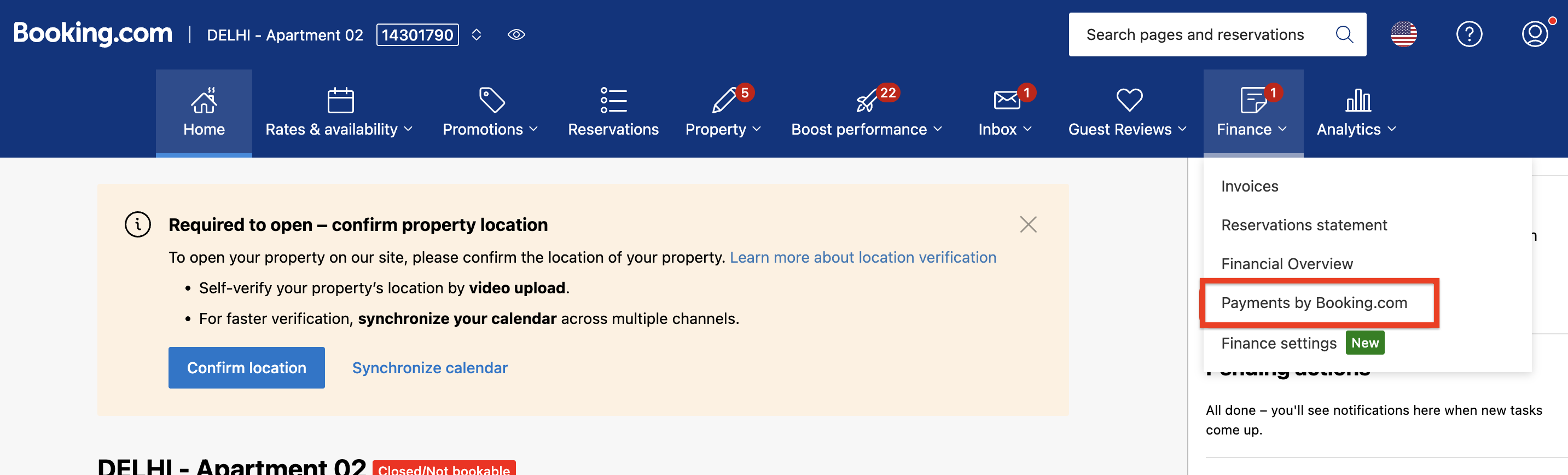Click the Confirm location button
Screen dimensions: 1568x475
point(247,368)
